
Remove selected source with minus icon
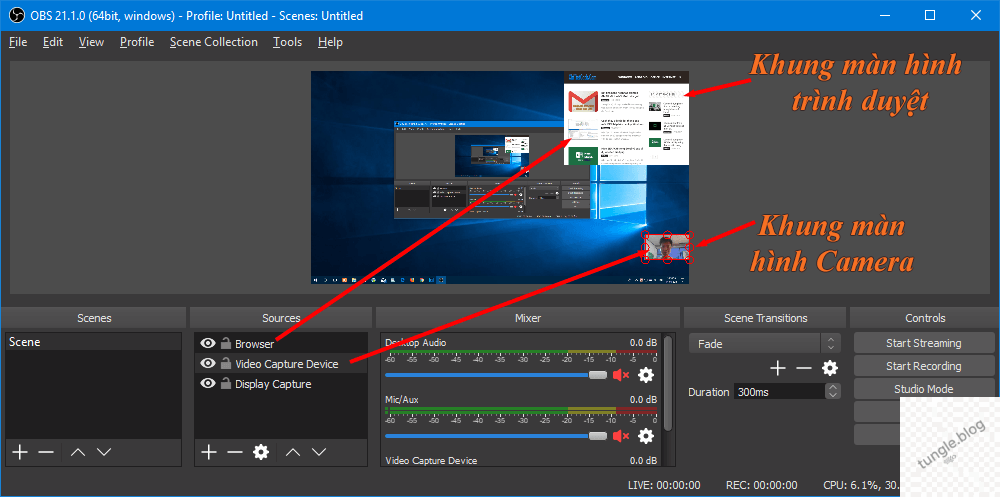235,452
